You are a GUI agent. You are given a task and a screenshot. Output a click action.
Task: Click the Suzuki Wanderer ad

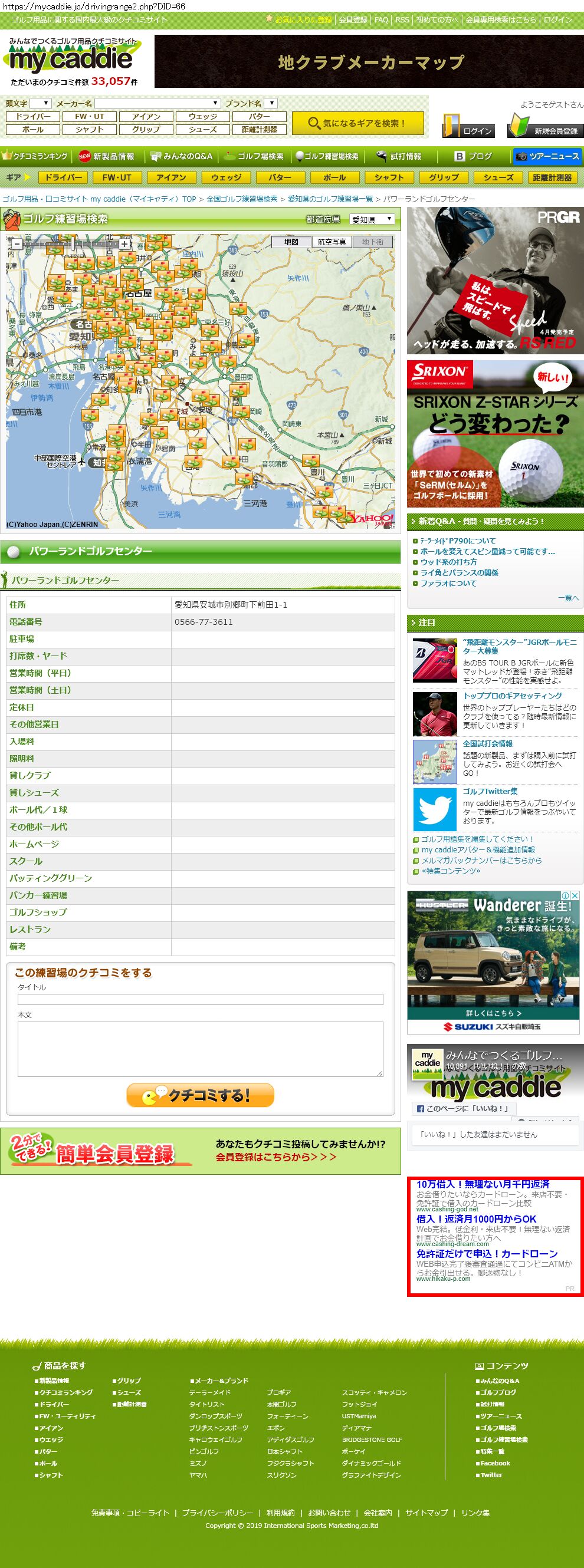pos(493,963)
